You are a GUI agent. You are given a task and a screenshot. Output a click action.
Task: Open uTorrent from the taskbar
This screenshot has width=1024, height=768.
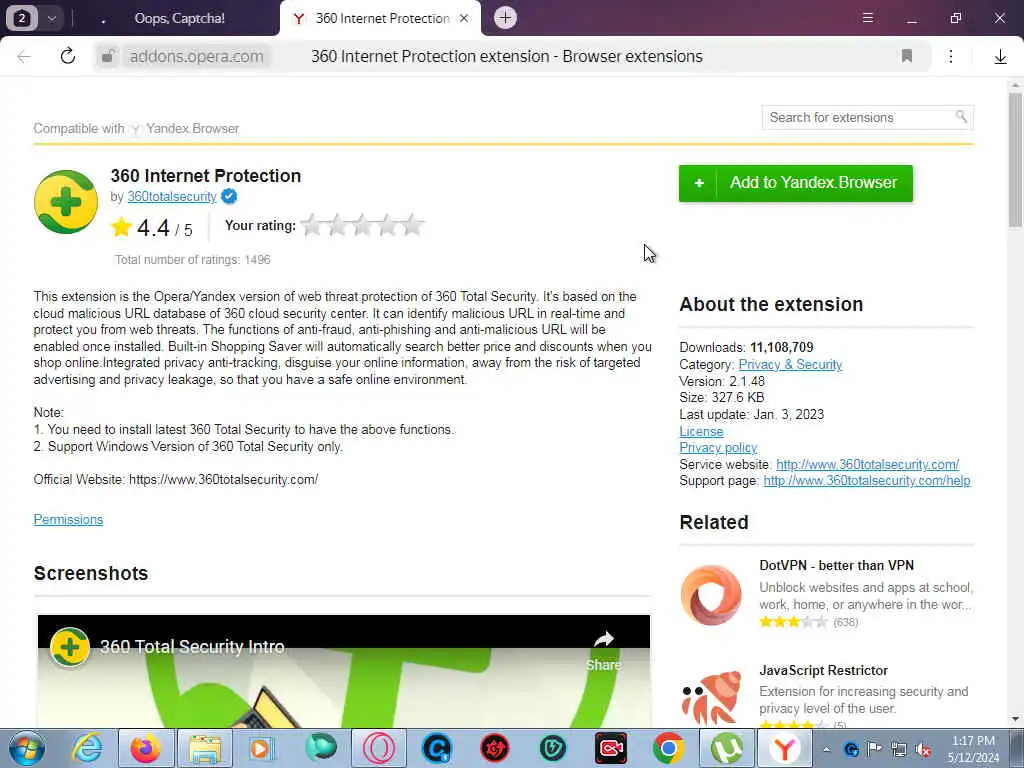point(727,748)
